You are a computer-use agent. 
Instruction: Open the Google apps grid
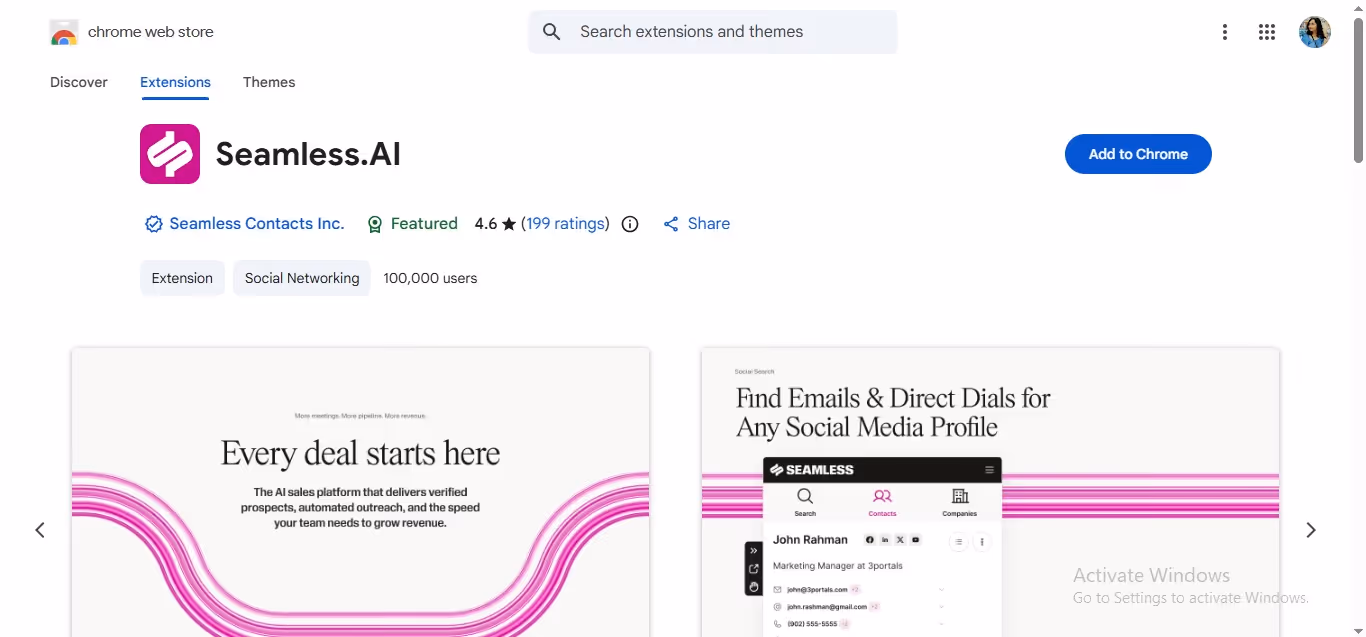point(1267,32)
